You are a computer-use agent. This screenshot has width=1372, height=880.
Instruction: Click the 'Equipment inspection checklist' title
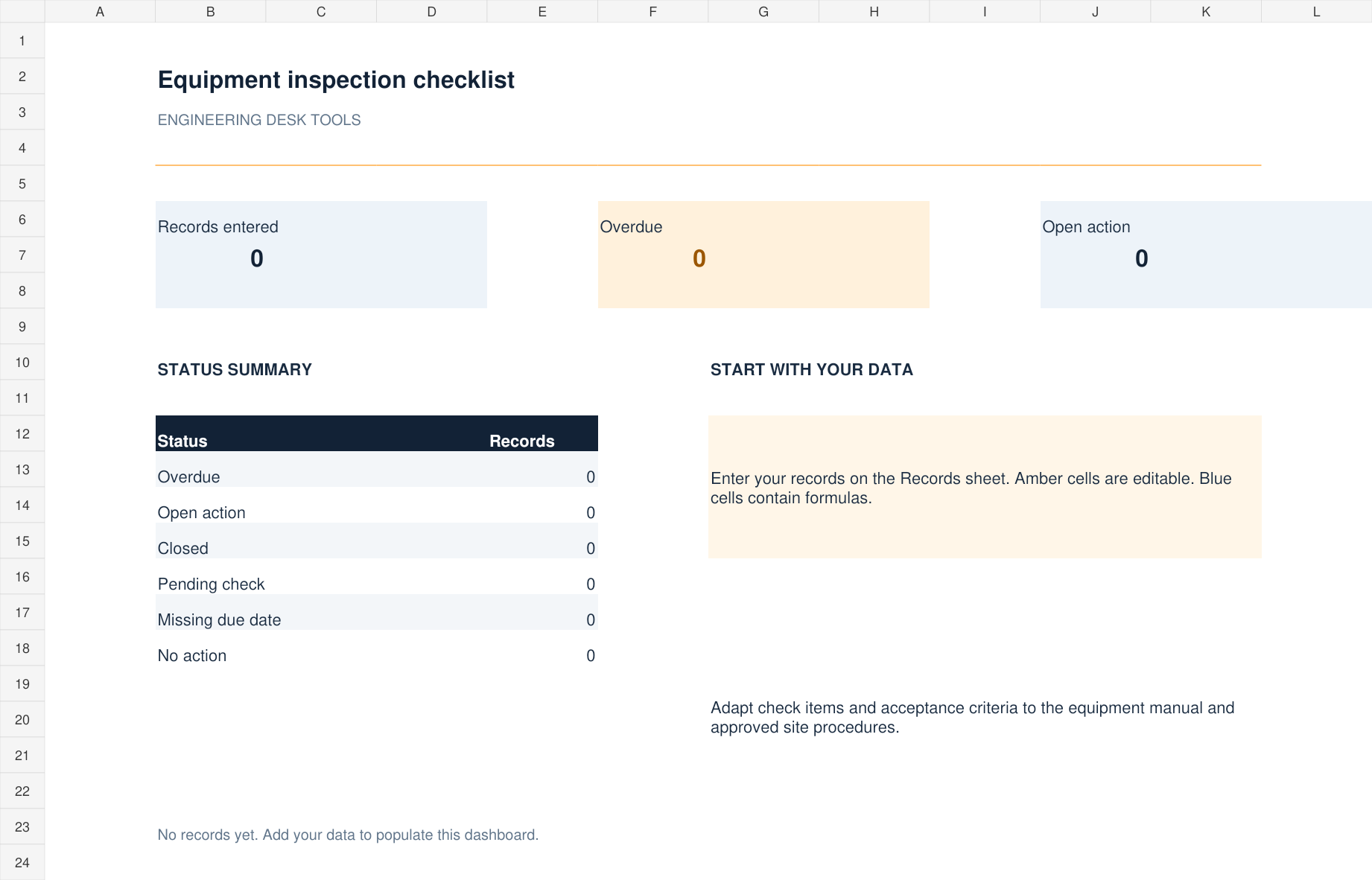(x=336, y=80)
